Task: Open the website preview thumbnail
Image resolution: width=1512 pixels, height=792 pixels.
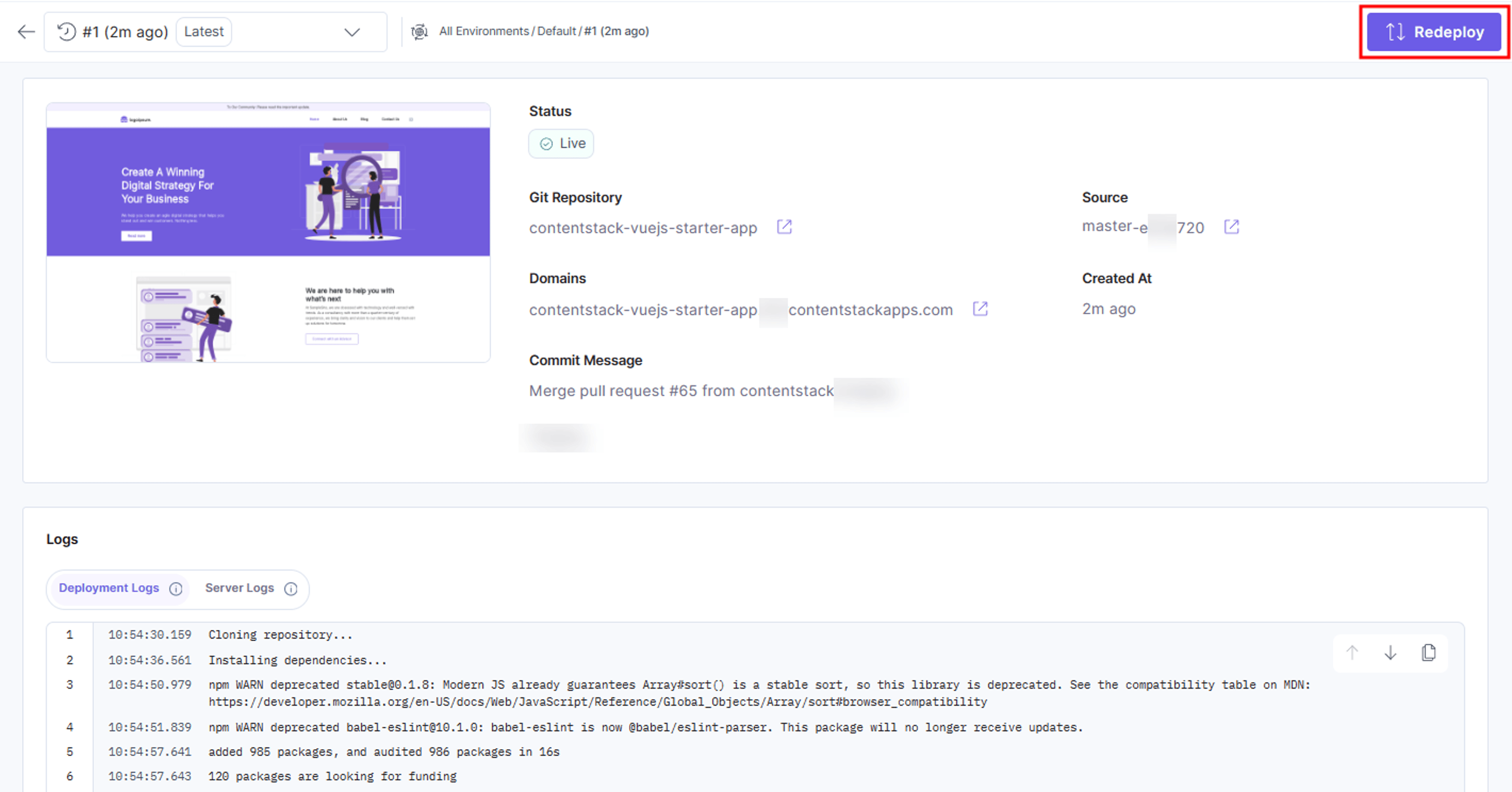Action: pyautogui.click(x=268, y=232)
